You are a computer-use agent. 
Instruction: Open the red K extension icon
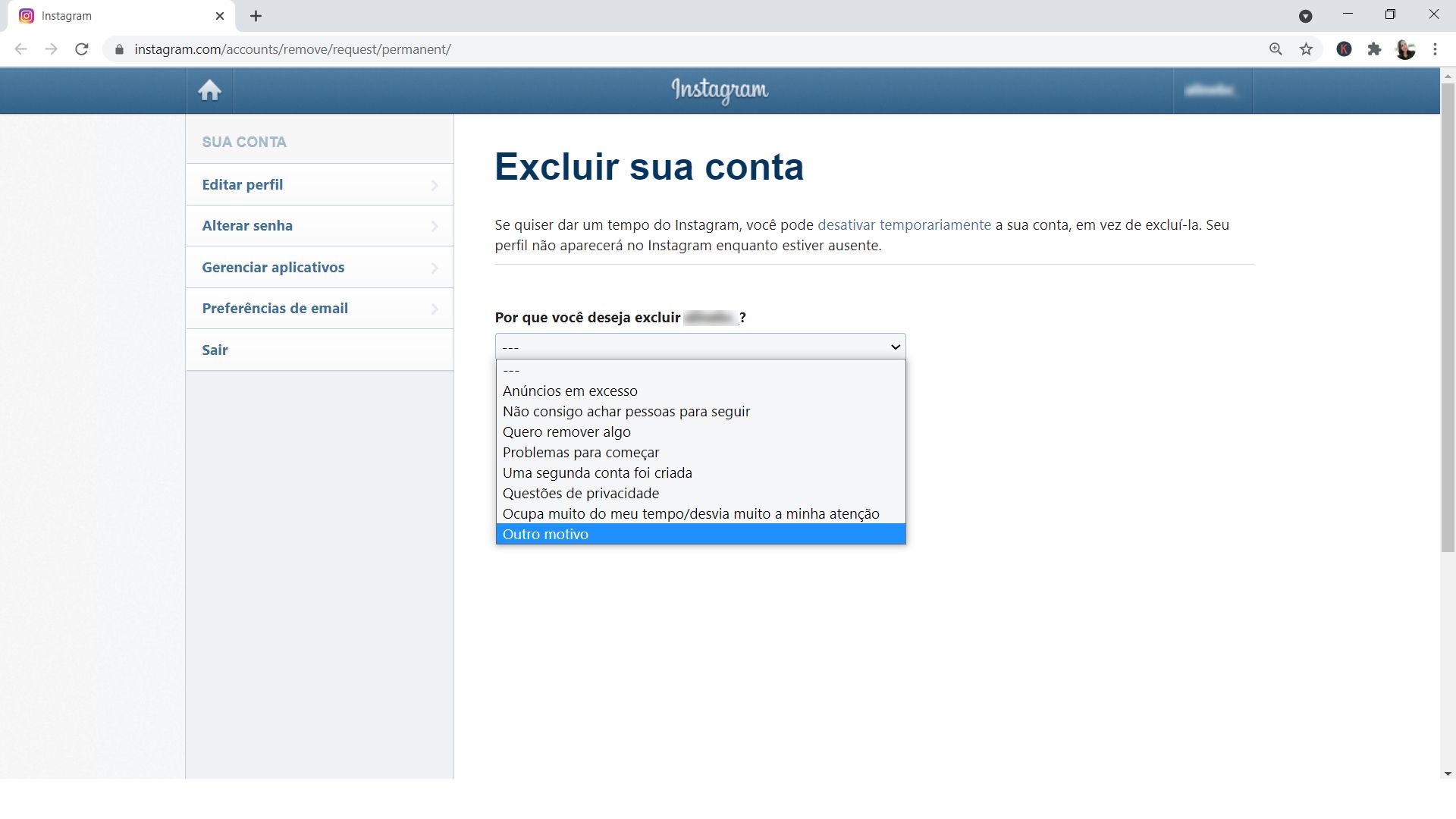coord(1344,49)
